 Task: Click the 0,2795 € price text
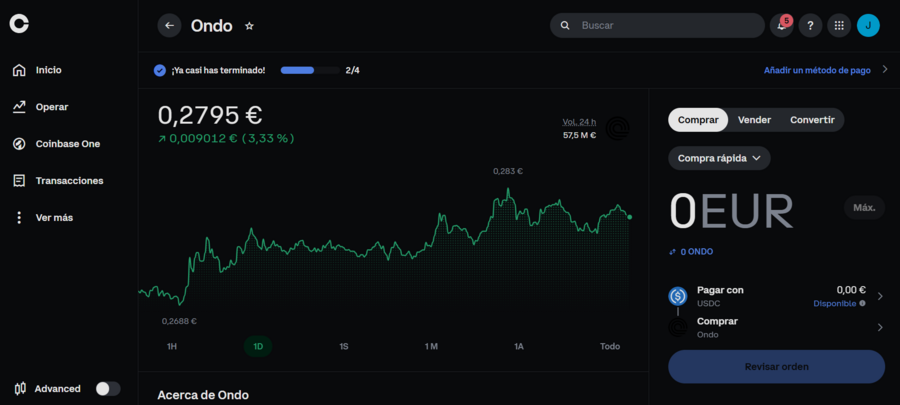click(210, 115)
